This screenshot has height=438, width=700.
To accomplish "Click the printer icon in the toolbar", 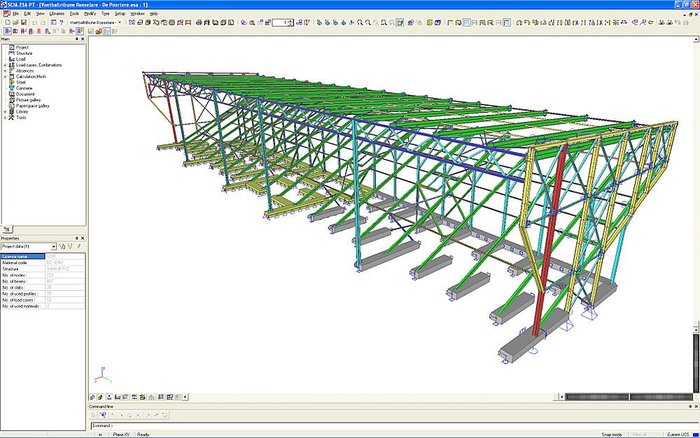I will pos(199,22).
